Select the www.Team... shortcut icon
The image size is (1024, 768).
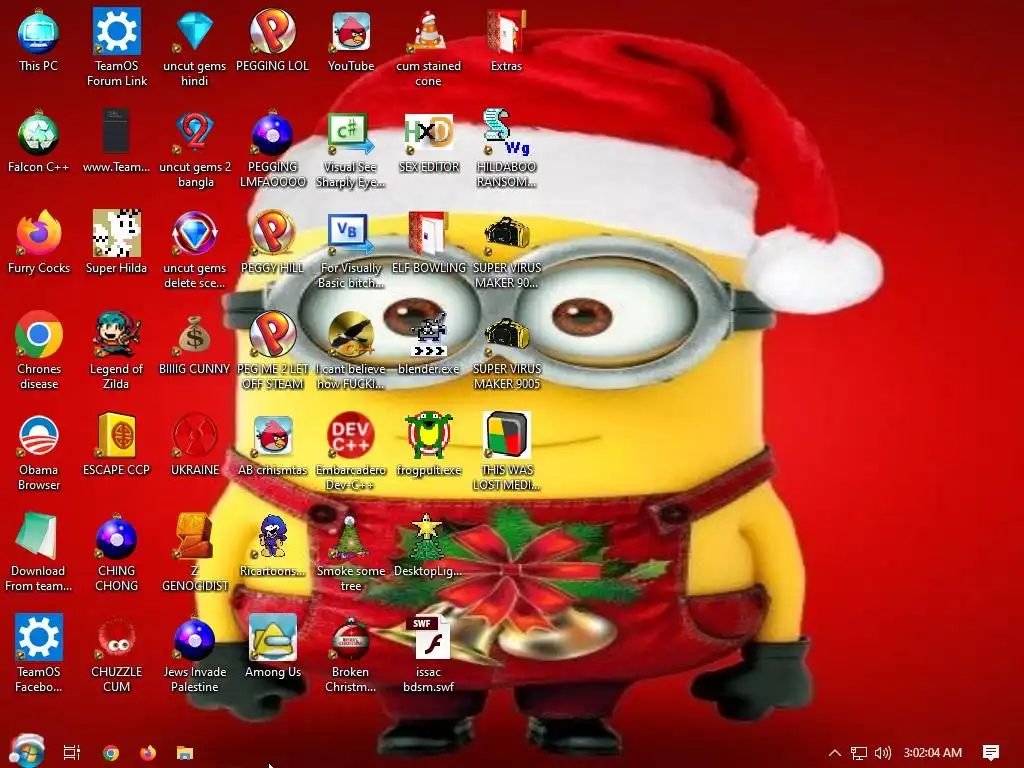pos(116,132)
